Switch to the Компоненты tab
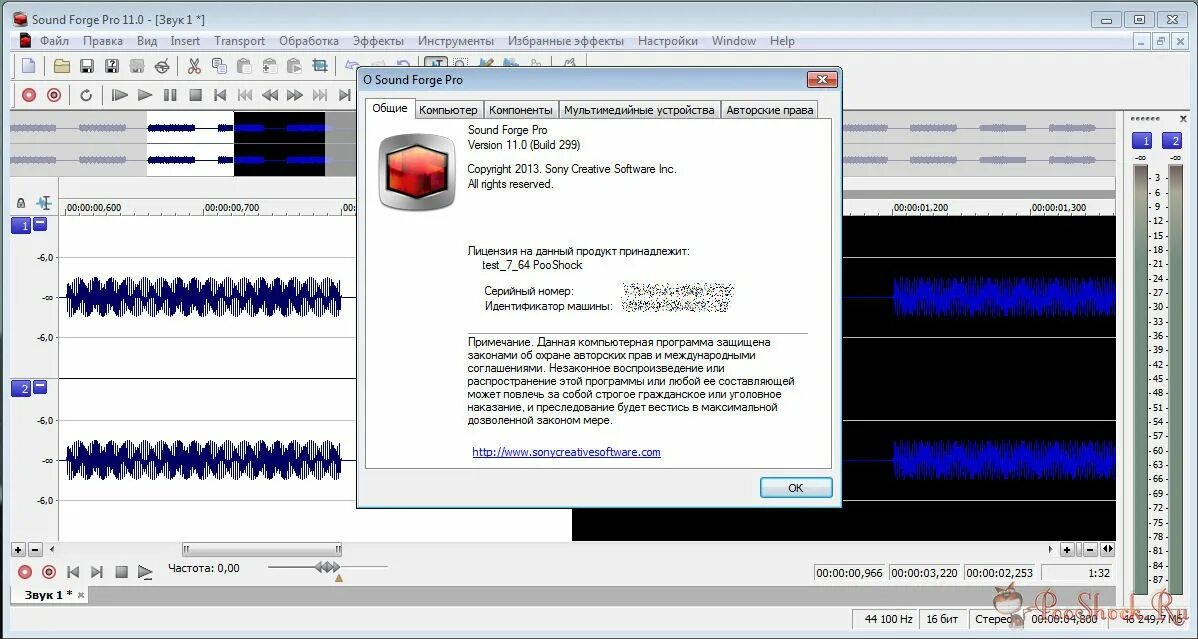The height and width of the screenshot is (639, 1198). tap(520, 110)
